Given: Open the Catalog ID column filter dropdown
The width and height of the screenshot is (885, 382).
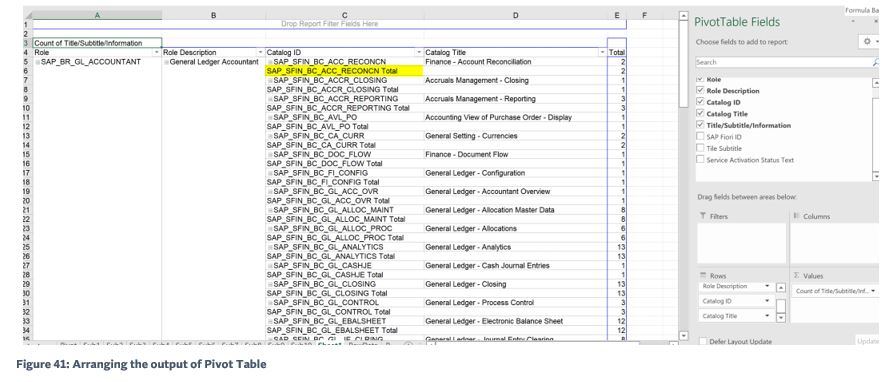Looking at the screenshot, I should pos(419,52).
